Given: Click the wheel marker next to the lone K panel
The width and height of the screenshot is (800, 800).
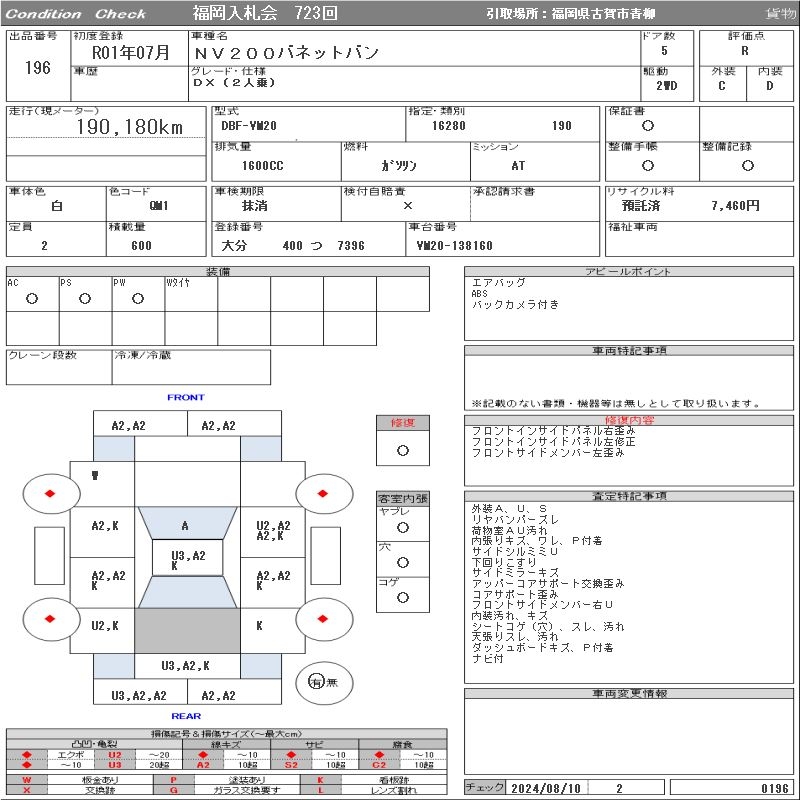Looking at the screenshot, I should [x=322, y=619].
